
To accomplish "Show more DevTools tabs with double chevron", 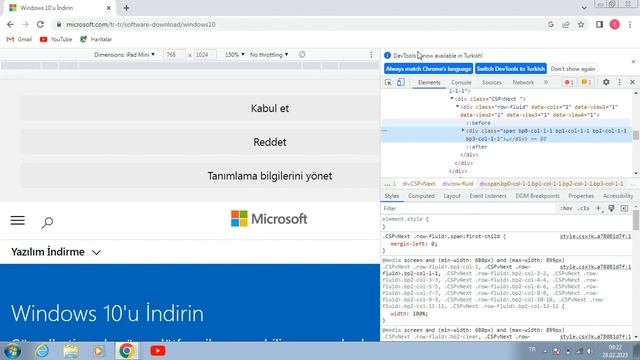I will 546,82.
